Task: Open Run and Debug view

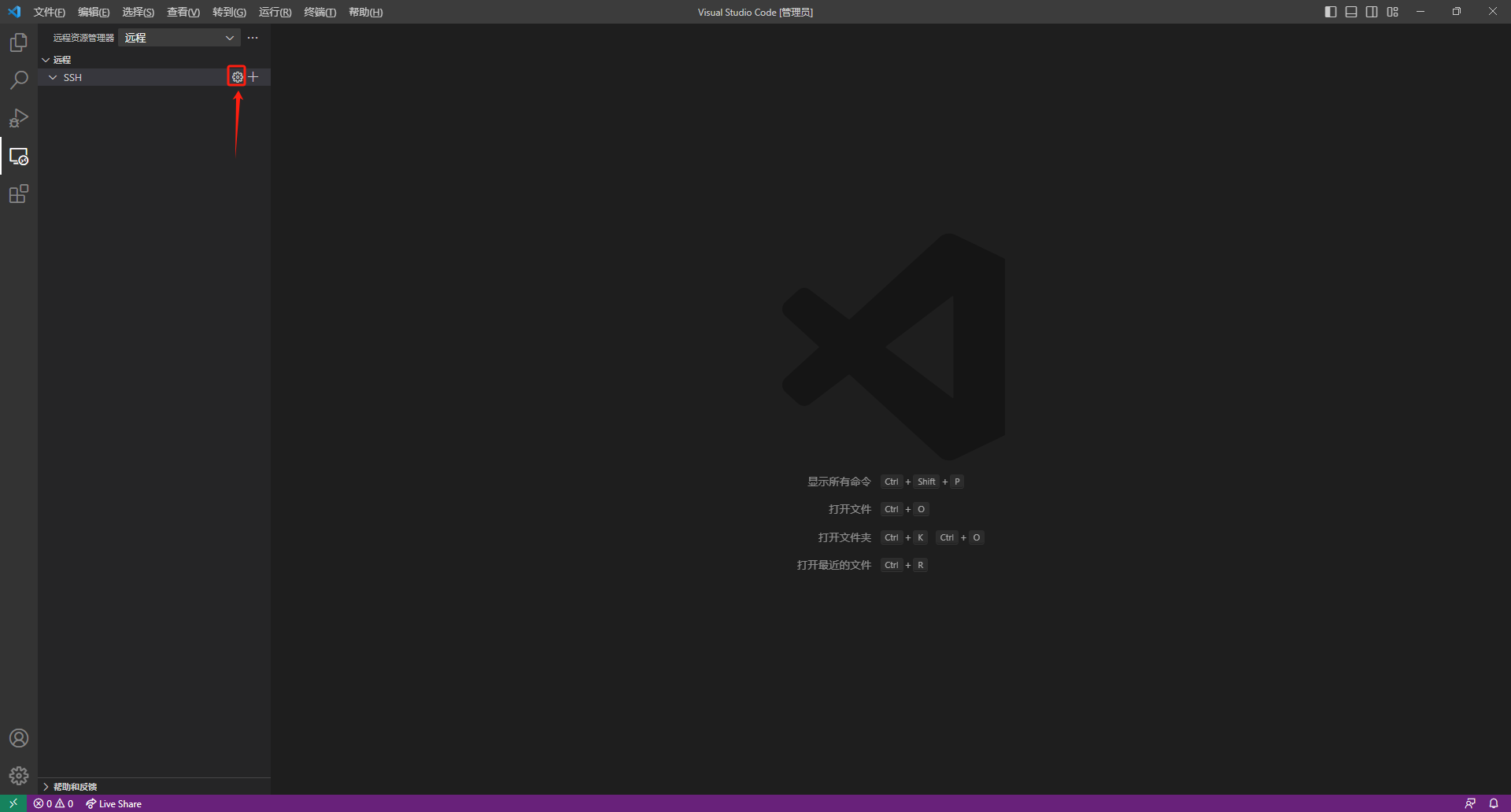Action: [x=19, y=118]
